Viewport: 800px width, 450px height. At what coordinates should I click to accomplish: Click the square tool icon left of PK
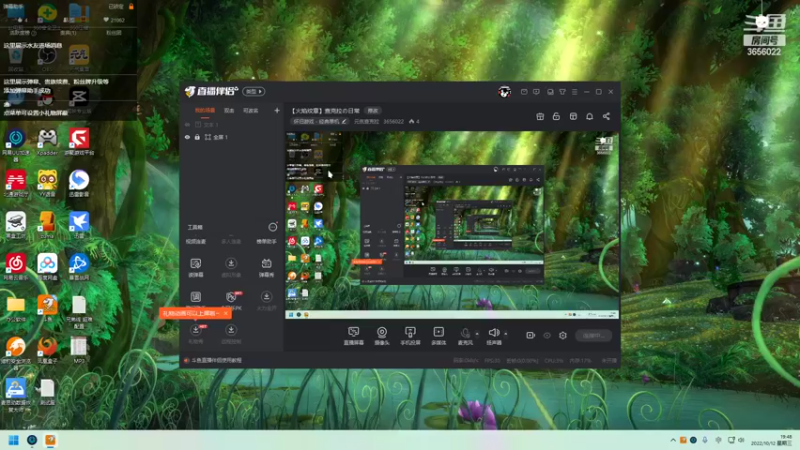(x=195, y=297)
